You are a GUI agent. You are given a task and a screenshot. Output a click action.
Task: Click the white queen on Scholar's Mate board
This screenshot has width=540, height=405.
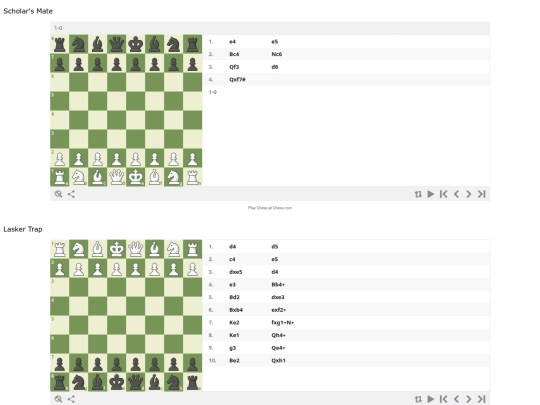[x=116, y=177]
